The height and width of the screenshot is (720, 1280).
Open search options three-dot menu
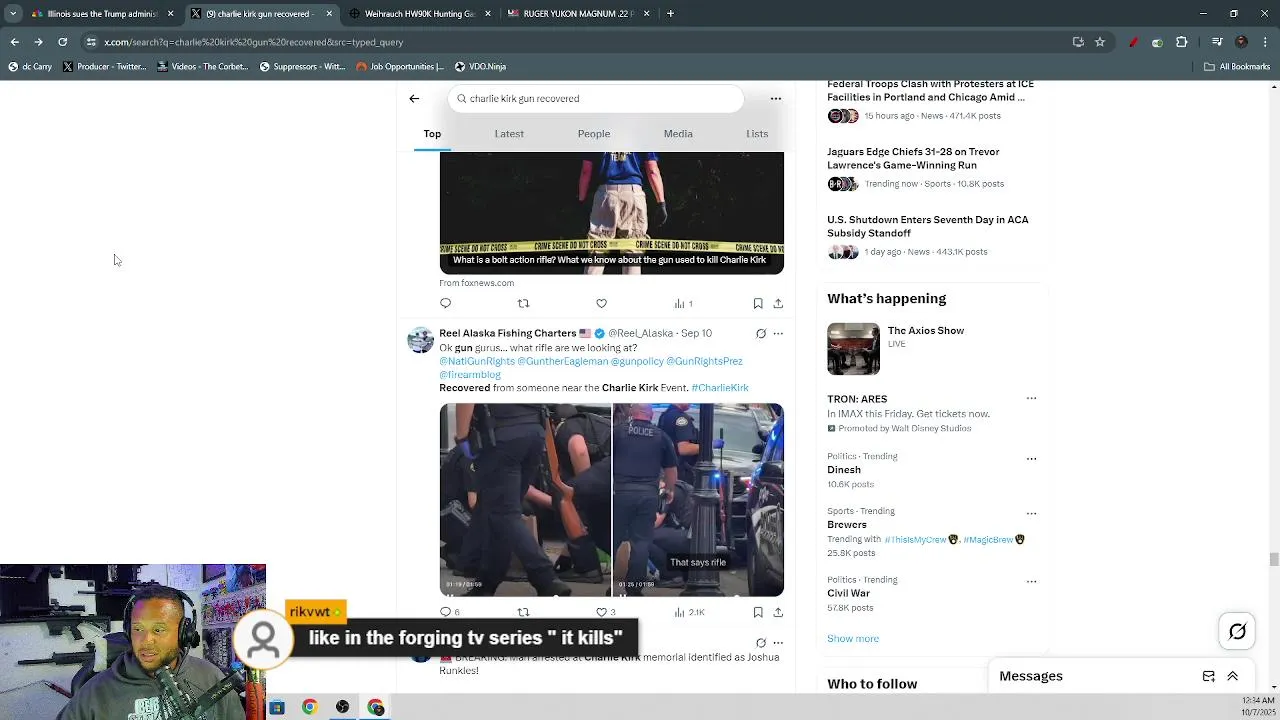click(775, 98)
